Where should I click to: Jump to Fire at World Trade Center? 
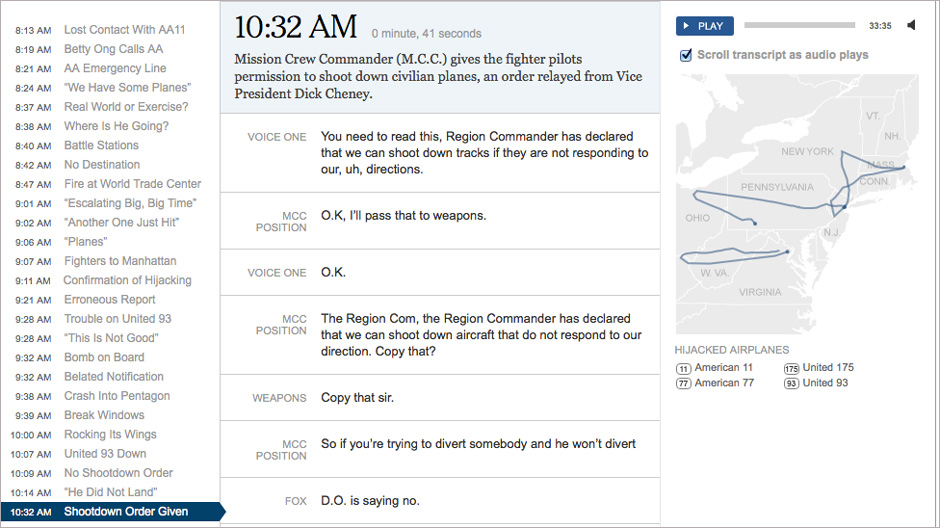pyautogui.click(x=132, y=184)
